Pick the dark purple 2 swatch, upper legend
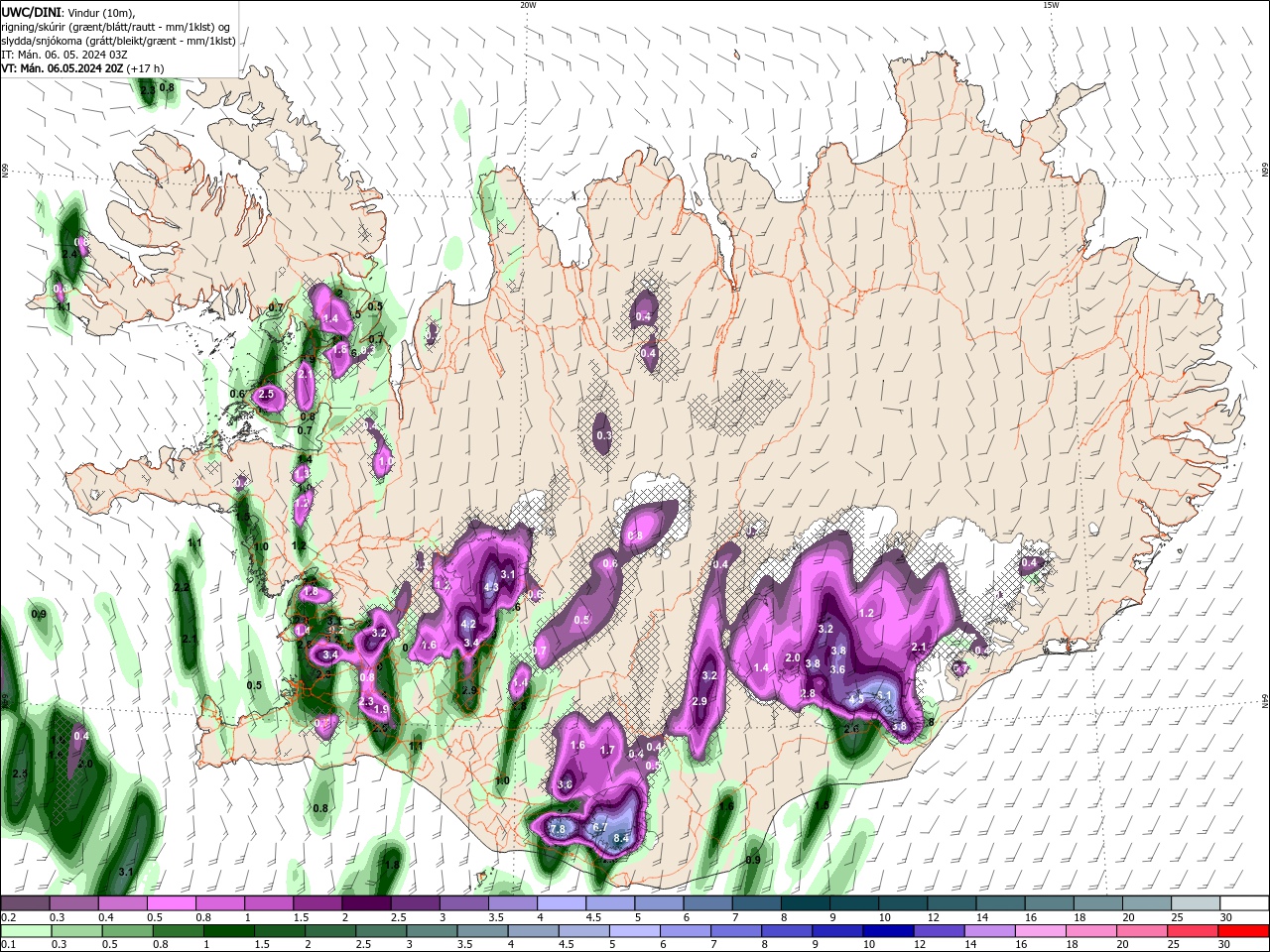This screenshot has height=952, width=1270. pos(366,903)
